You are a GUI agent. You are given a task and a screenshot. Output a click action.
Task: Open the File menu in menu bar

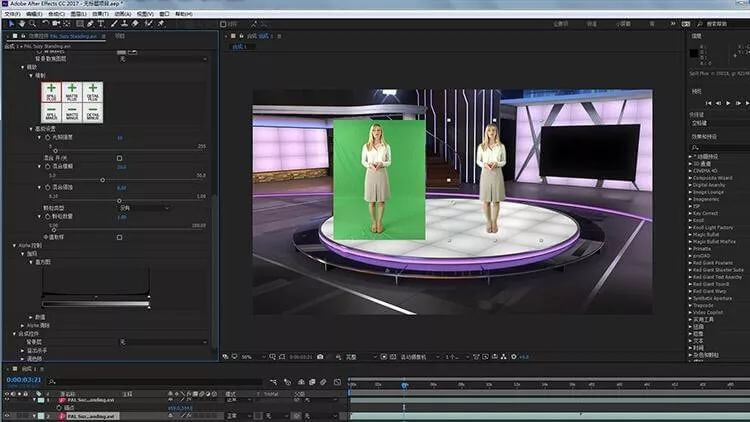point(10,14)
